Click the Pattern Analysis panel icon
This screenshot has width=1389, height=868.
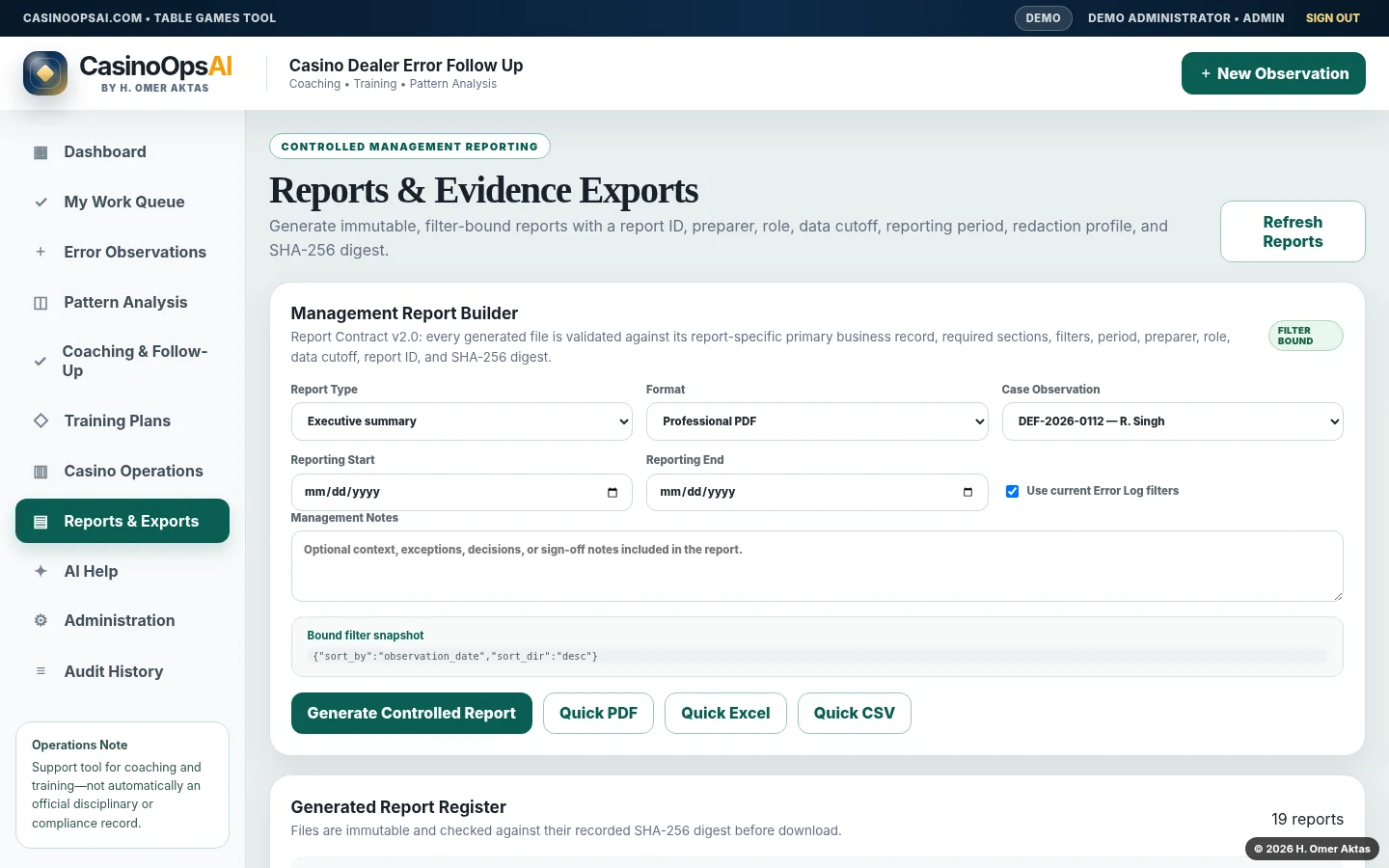[41, 303]
